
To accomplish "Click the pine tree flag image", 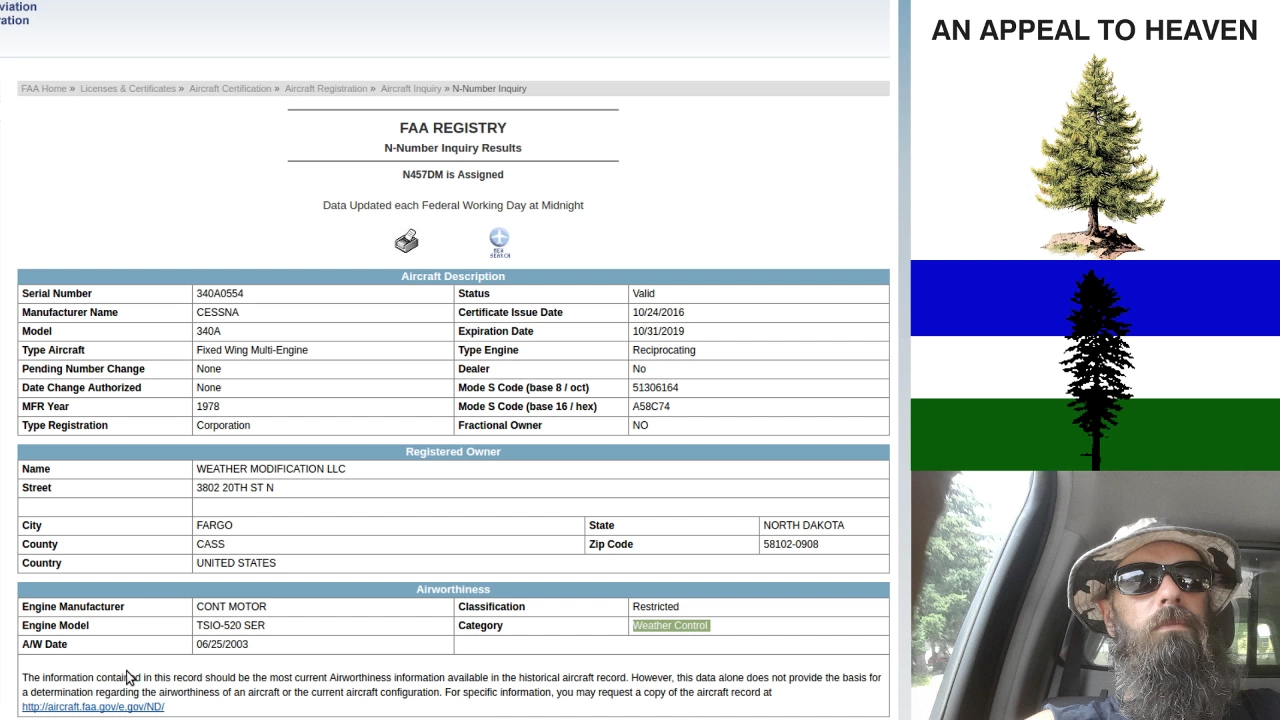I will tap(1096, 157).
